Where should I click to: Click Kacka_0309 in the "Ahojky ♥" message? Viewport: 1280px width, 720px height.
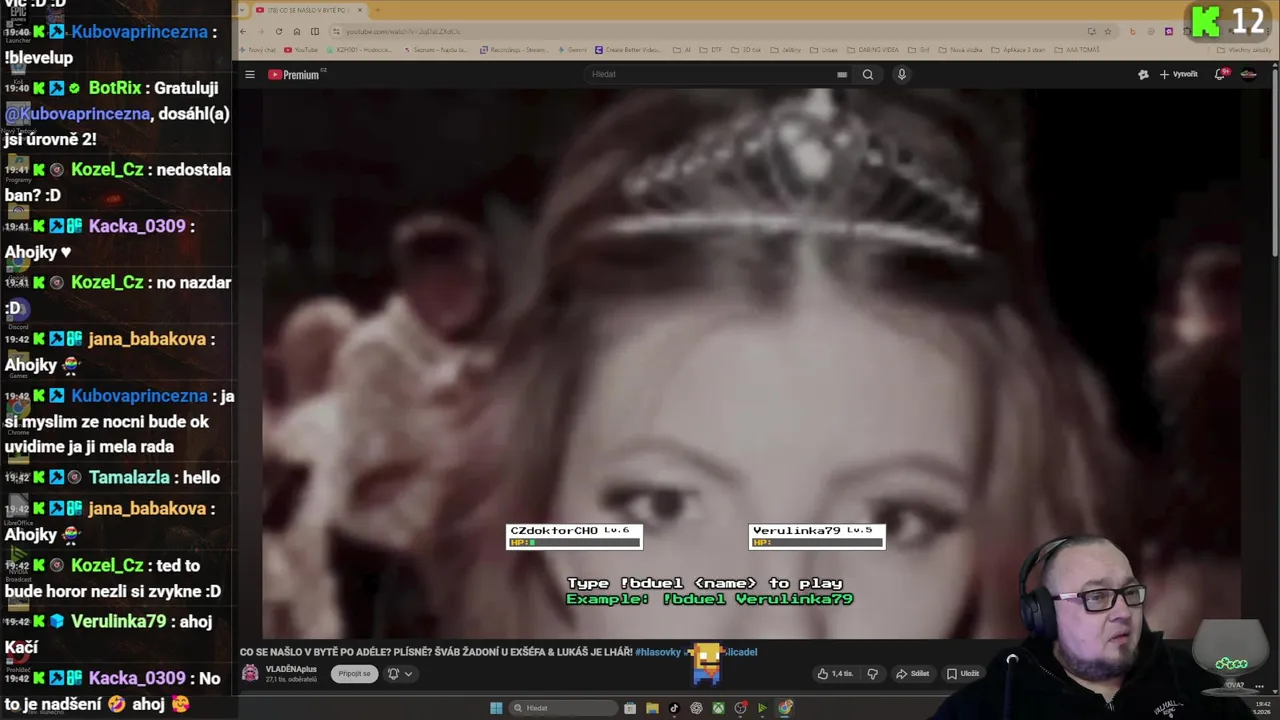137,226
